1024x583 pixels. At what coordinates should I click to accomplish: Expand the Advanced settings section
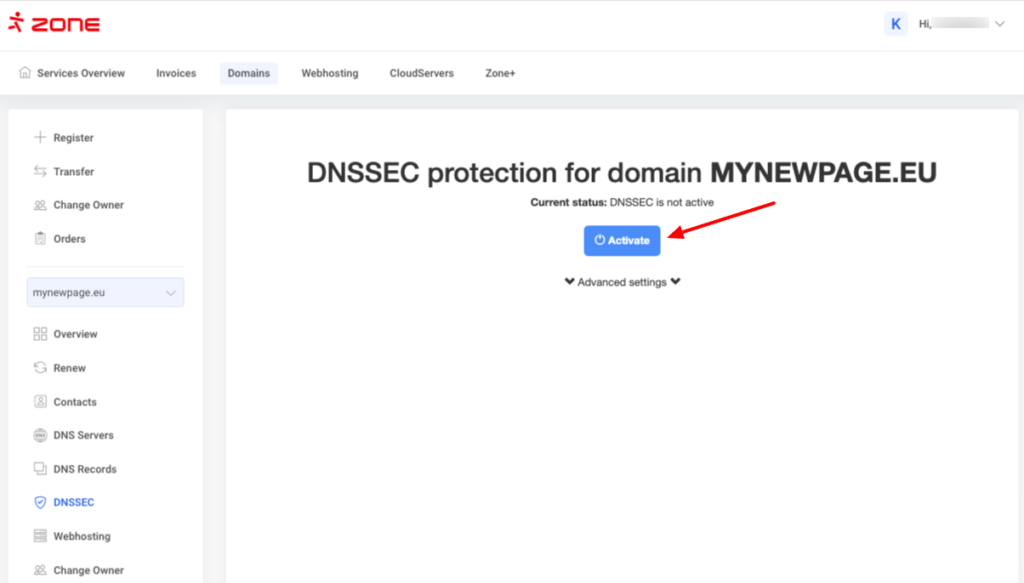point(622,283)
